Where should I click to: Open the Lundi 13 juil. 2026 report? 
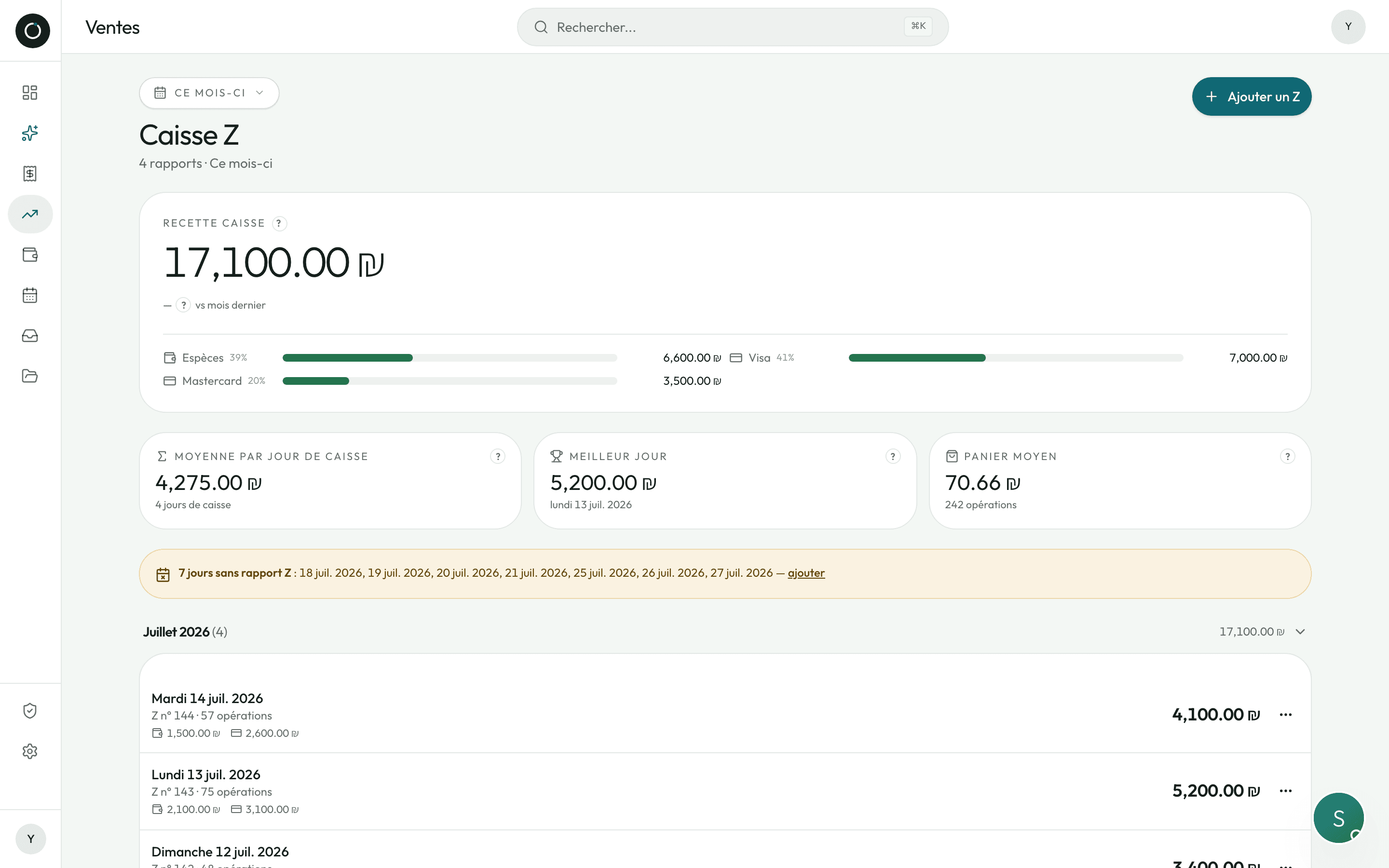click(x=725, y=791)
